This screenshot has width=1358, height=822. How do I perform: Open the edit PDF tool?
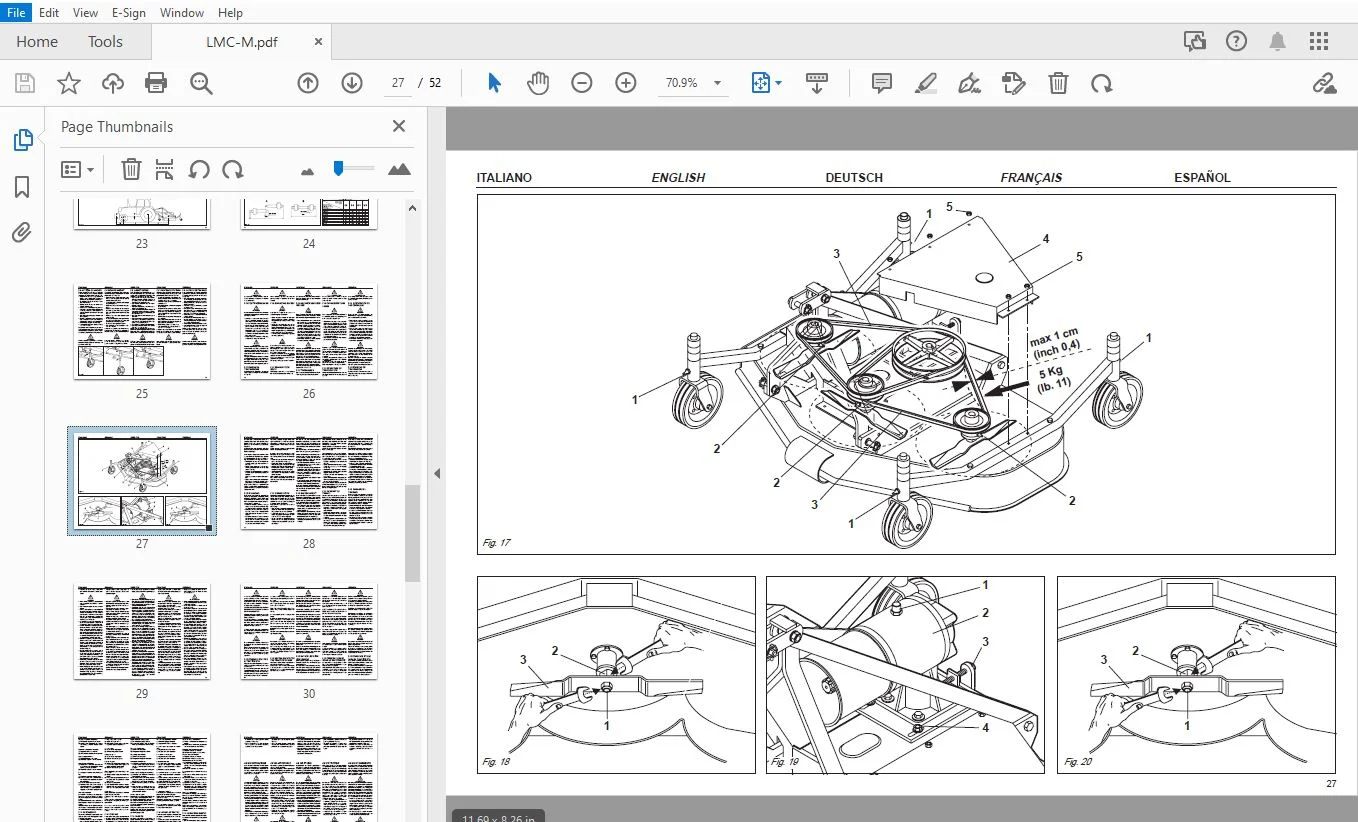pyautogui.click(x=1014, y=83)
